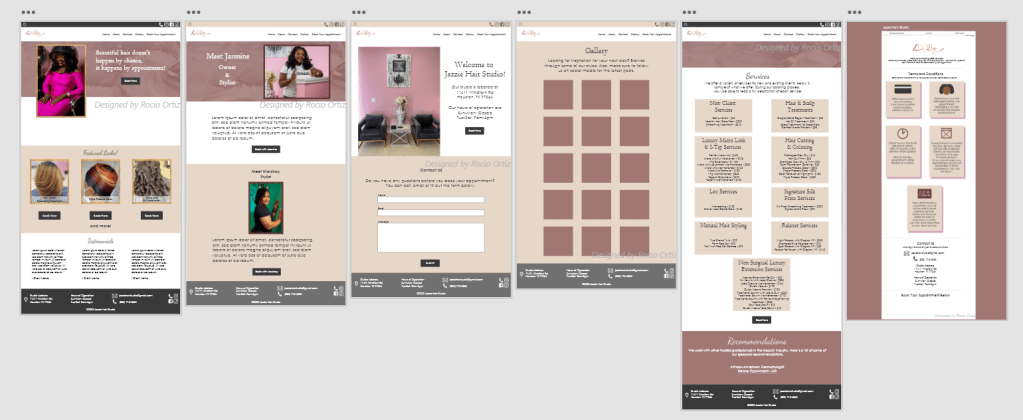
Task: Click the Name field in the Contact Us form
Action: click(431, 199)
